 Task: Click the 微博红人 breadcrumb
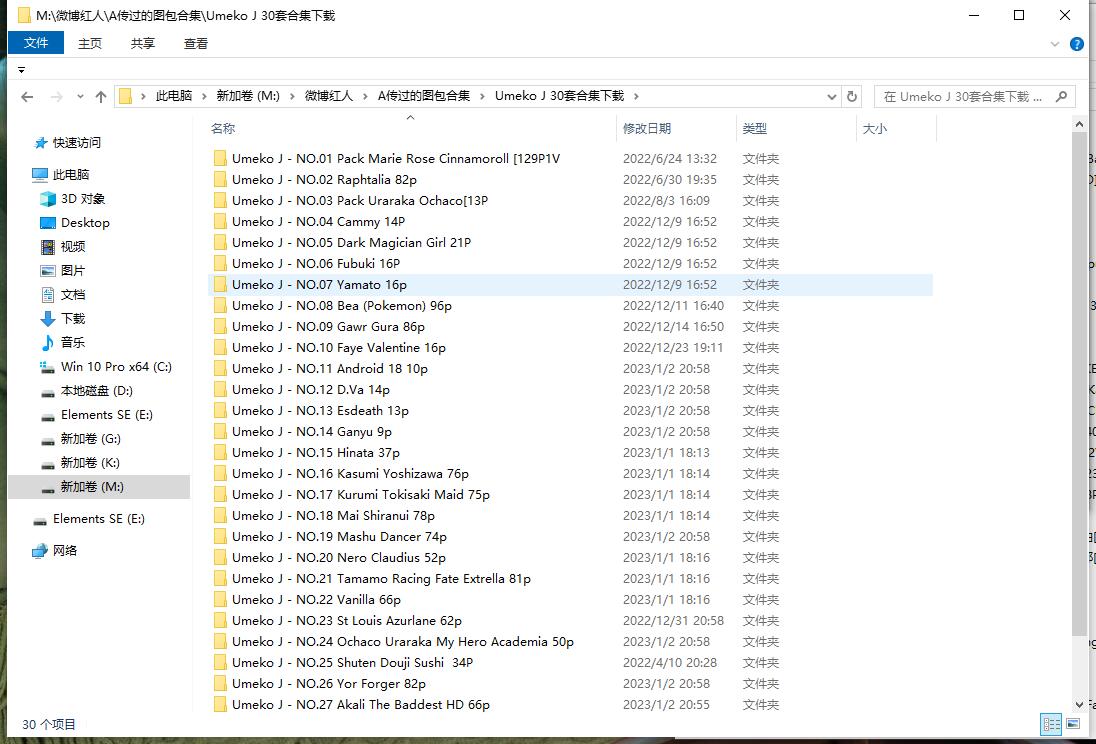tap(329, 96)
